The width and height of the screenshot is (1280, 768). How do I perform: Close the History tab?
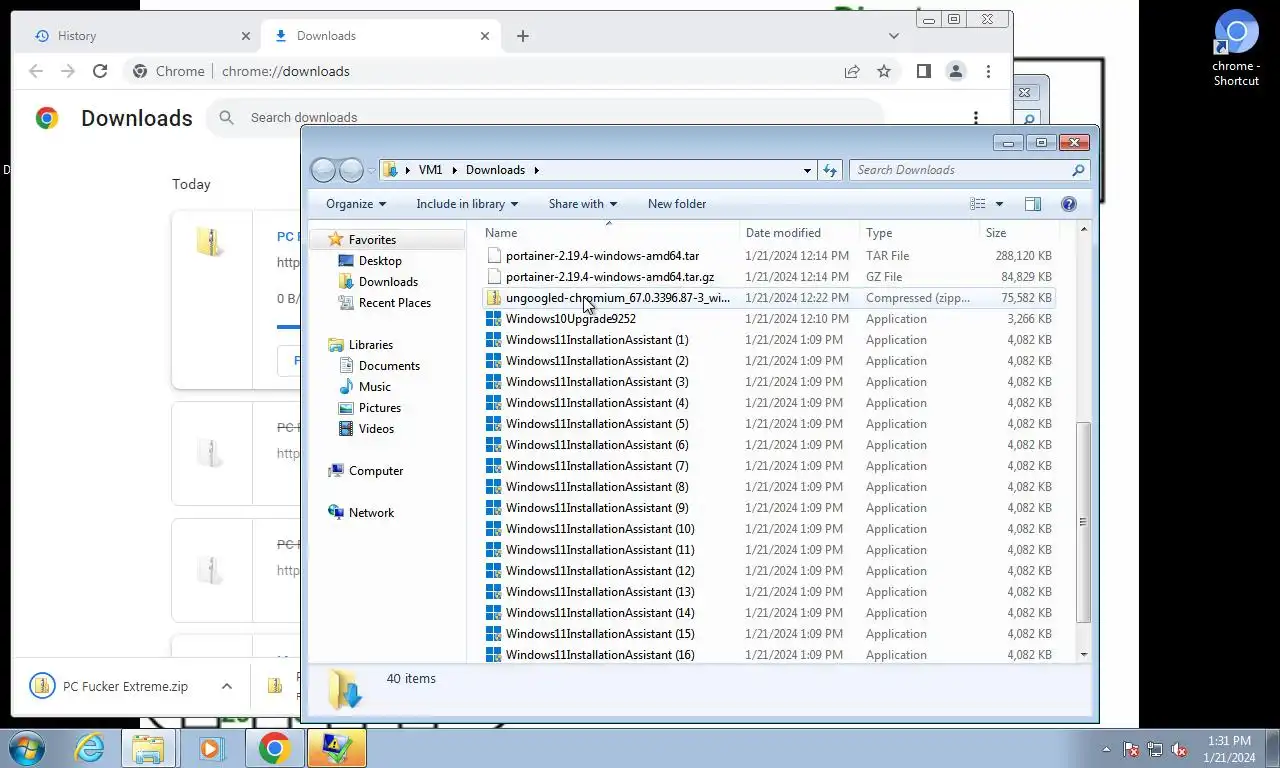pos(246,36)
